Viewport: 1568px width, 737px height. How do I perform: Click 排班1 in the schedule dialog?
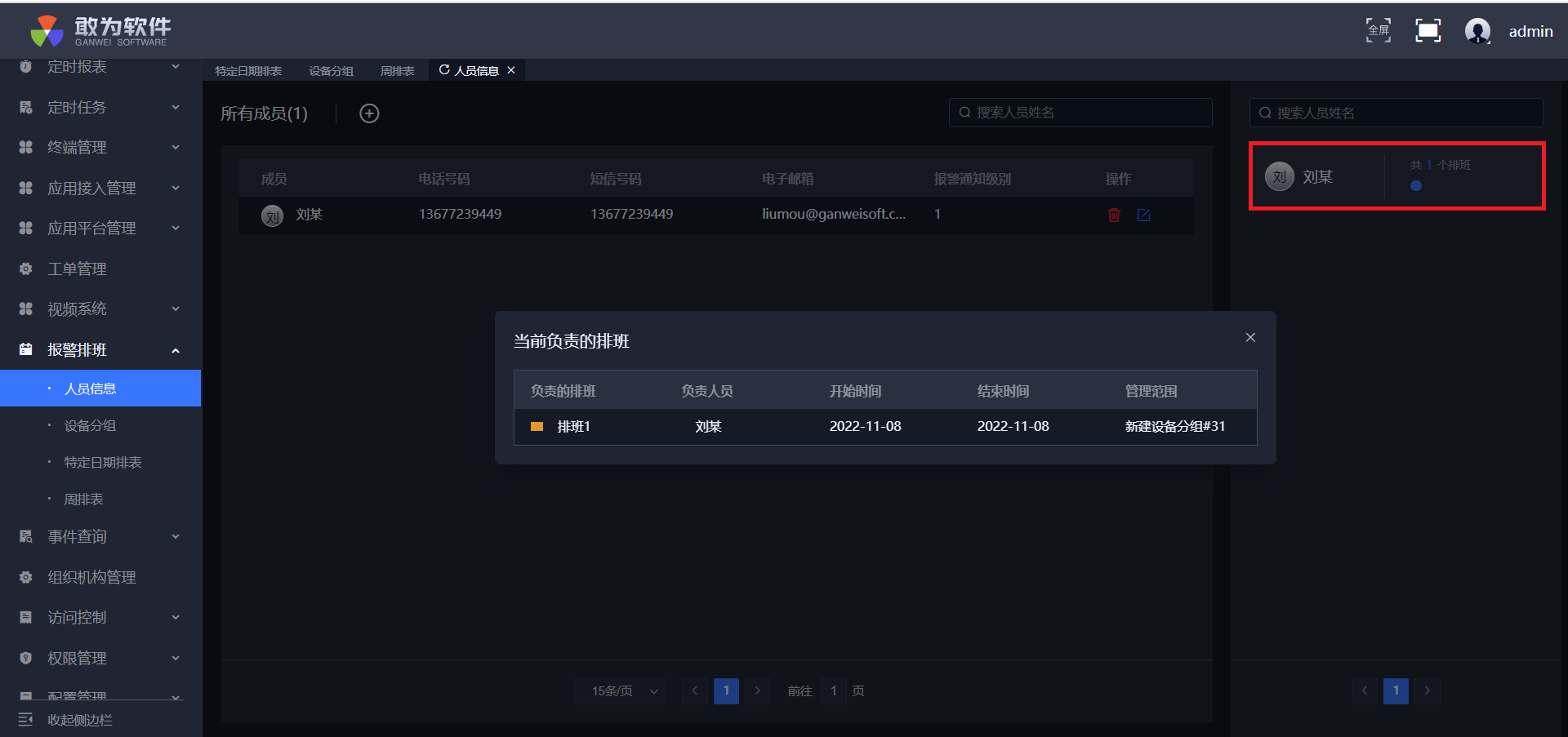[573, 426]
